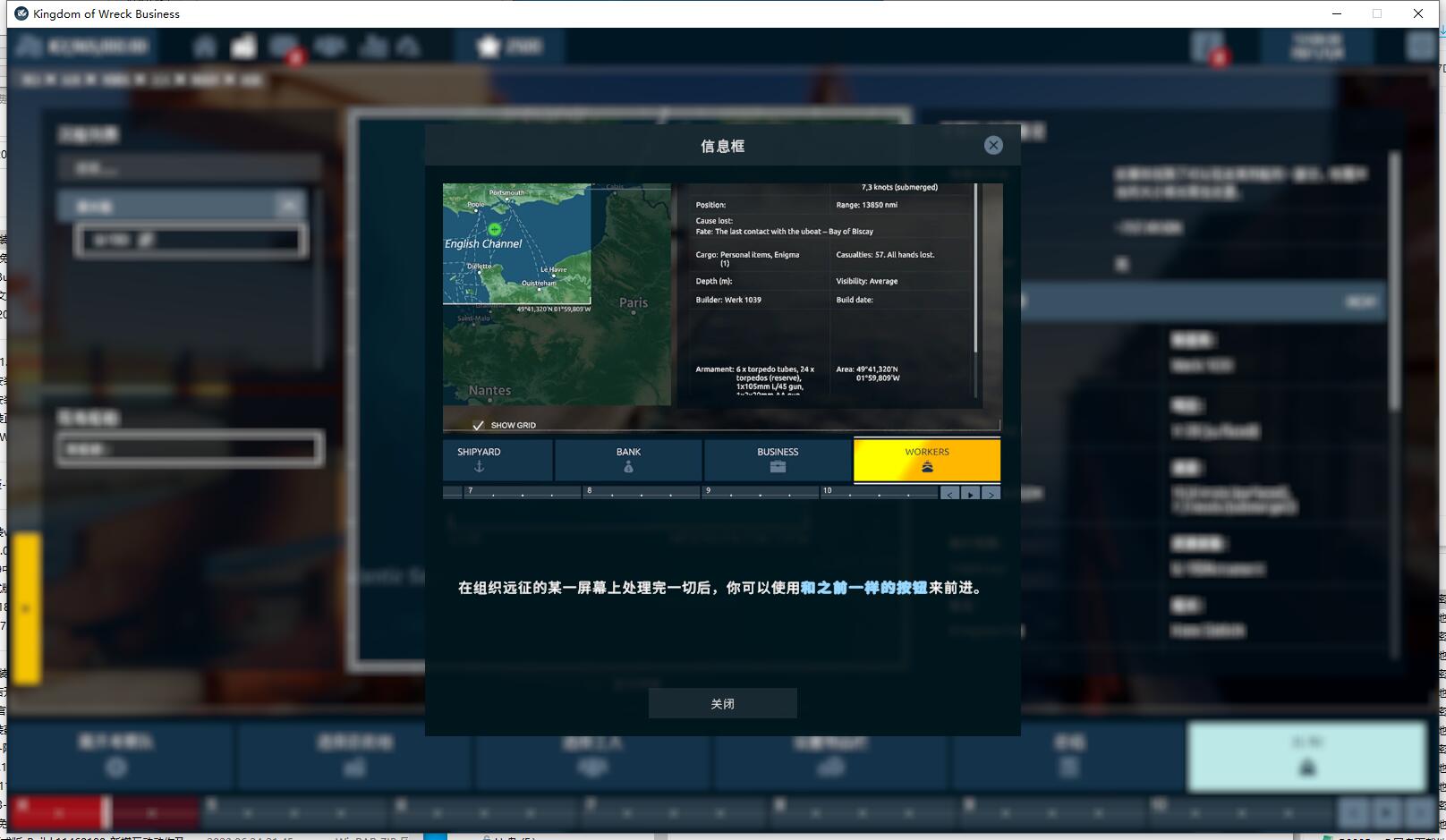The image size is (1446, 840).
Task: Click the highlighted WORKERS tab
Action: [927, 459]
